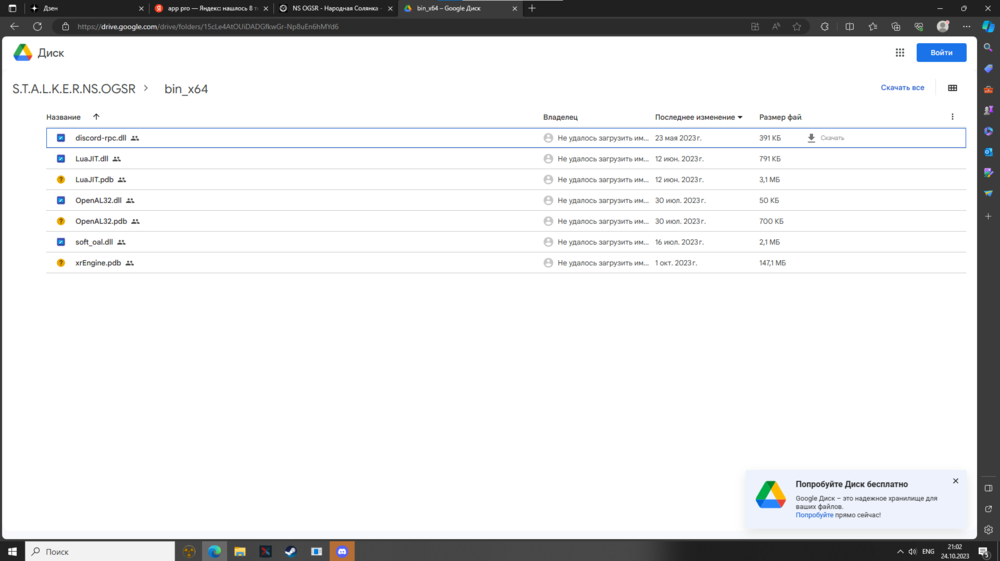Toggle sort direction arrow next to Название
This screenshot has height=561, width=1000.
click(96, 117)
